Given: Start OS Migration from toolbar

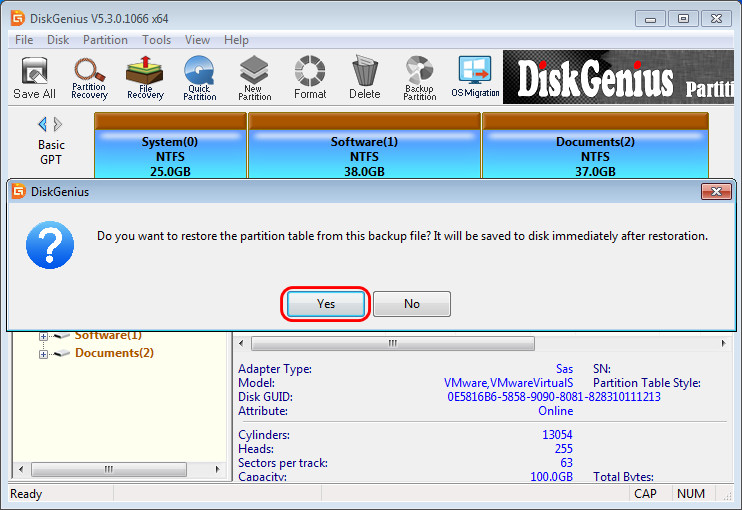Looking at the screenshot, I should pos(475,77).
